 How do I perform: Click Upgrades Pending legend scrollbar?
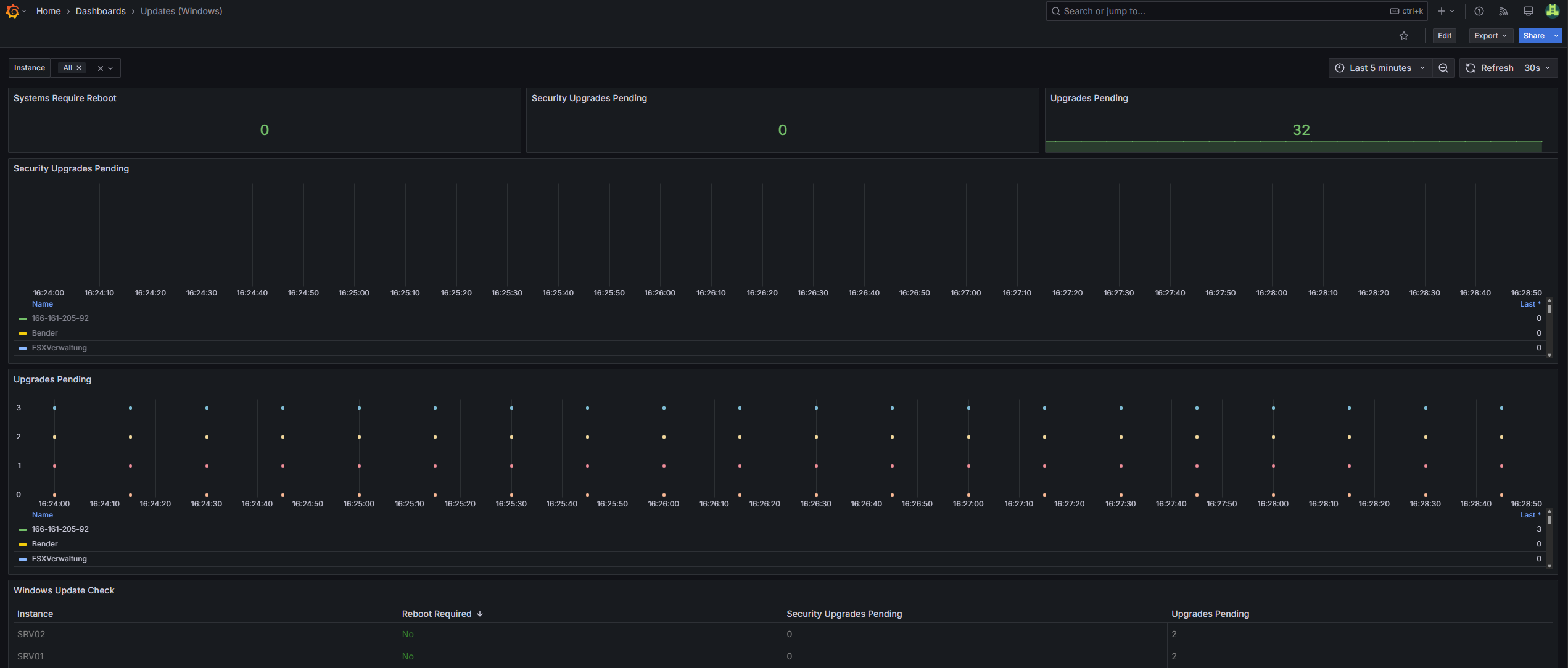click(x=1549, y=521)
